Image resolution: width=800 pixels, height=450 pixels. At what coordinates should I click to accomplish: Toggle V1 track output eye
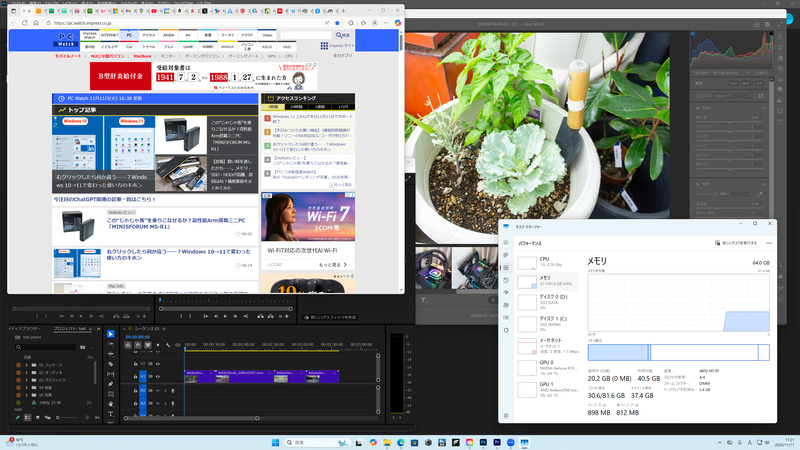(158, 377)
